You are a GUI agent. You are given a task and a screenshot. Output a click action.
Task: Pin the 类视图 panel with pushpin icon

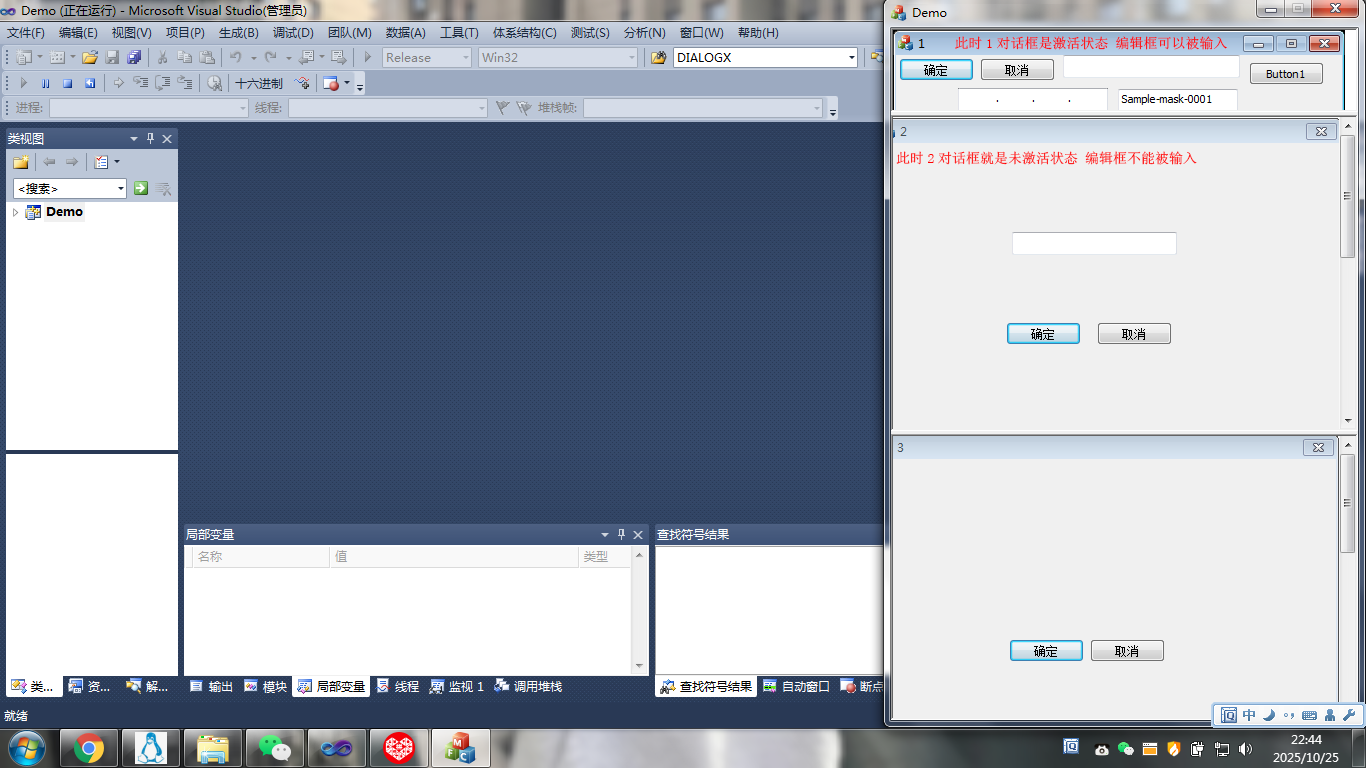click(151, 139)
